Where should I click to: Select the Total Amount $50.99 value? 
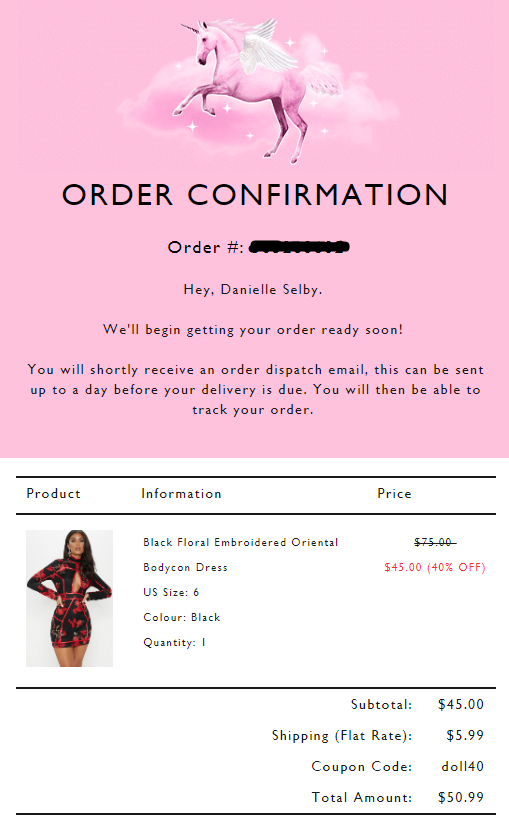coord(461,797)
